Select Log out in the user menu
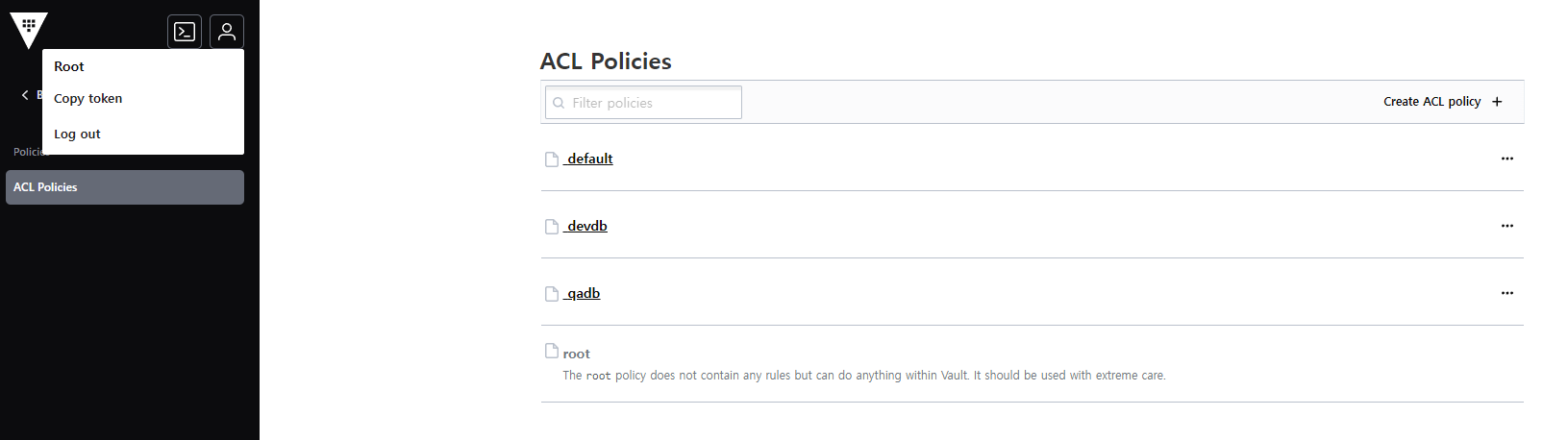Viewport: 1568px width, 440px height. click(x=78, y=134)
